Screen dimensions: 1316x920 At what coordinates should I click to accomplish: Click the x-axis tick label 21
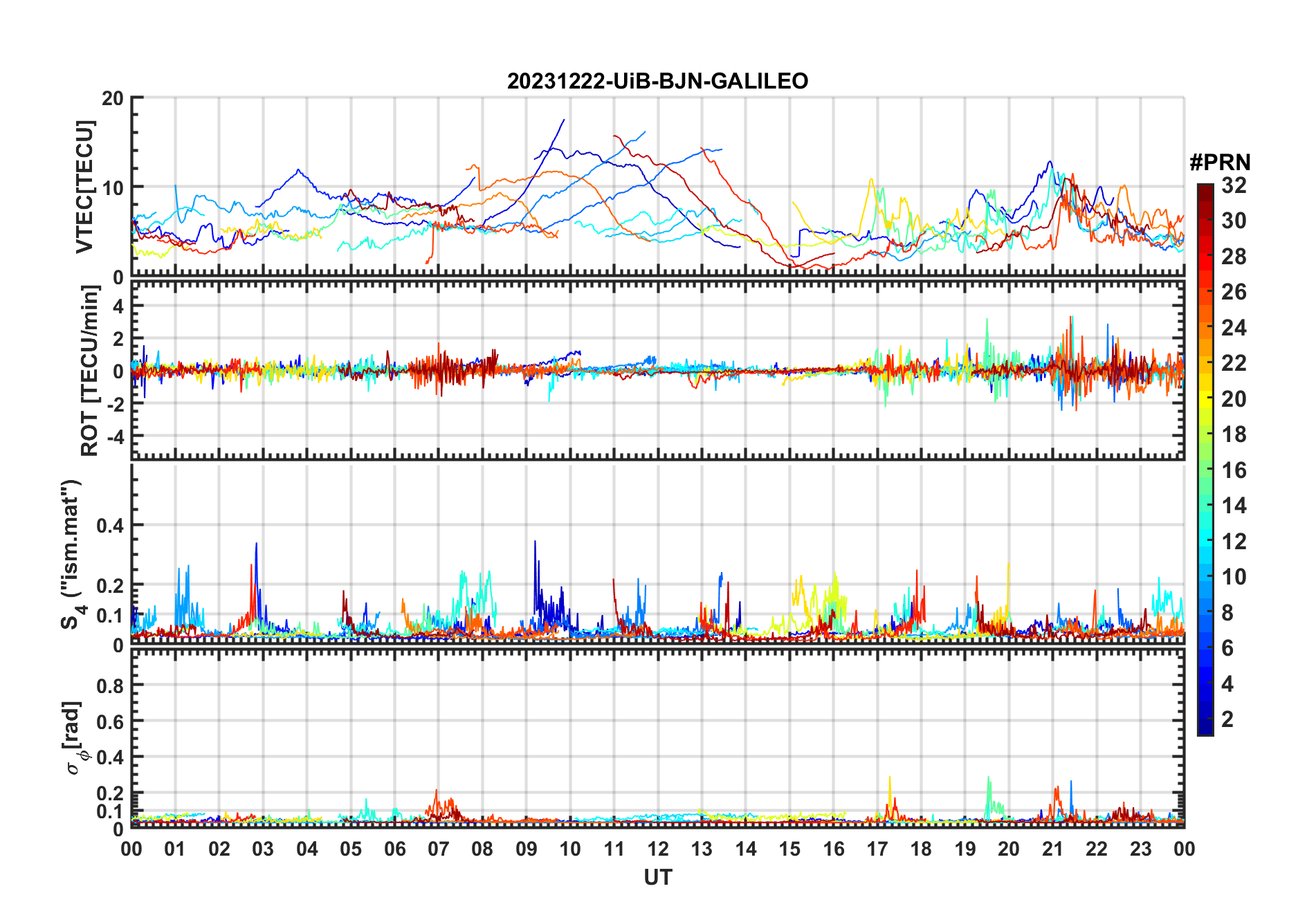1053,849
